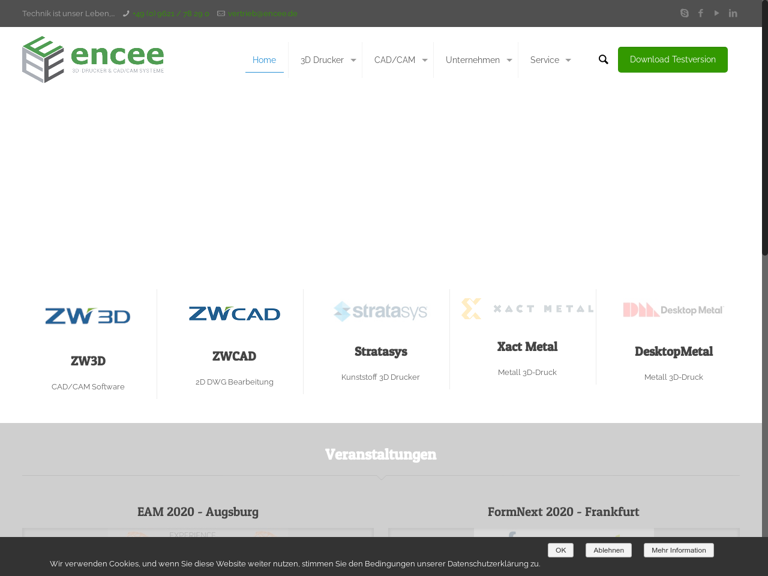Open the Facebook icon in top bar
Viewport: 768px width, 576px height.
coord(700,13)
